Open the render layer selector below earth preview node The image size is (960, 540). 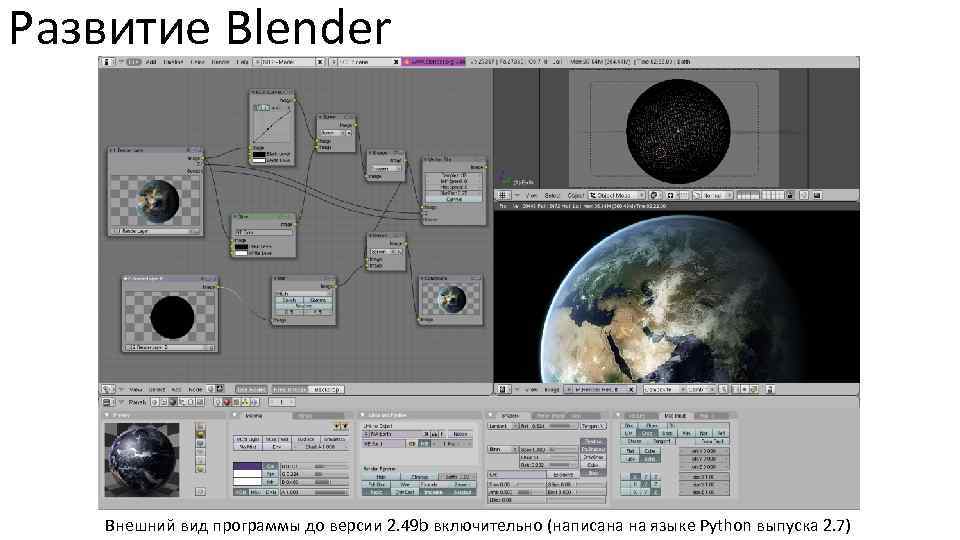coord(156,231)
